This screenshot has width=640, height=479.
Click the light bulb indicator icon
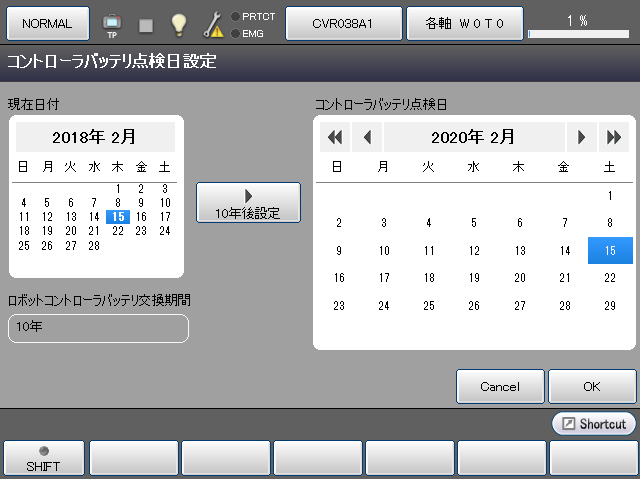tap(179, 24)
